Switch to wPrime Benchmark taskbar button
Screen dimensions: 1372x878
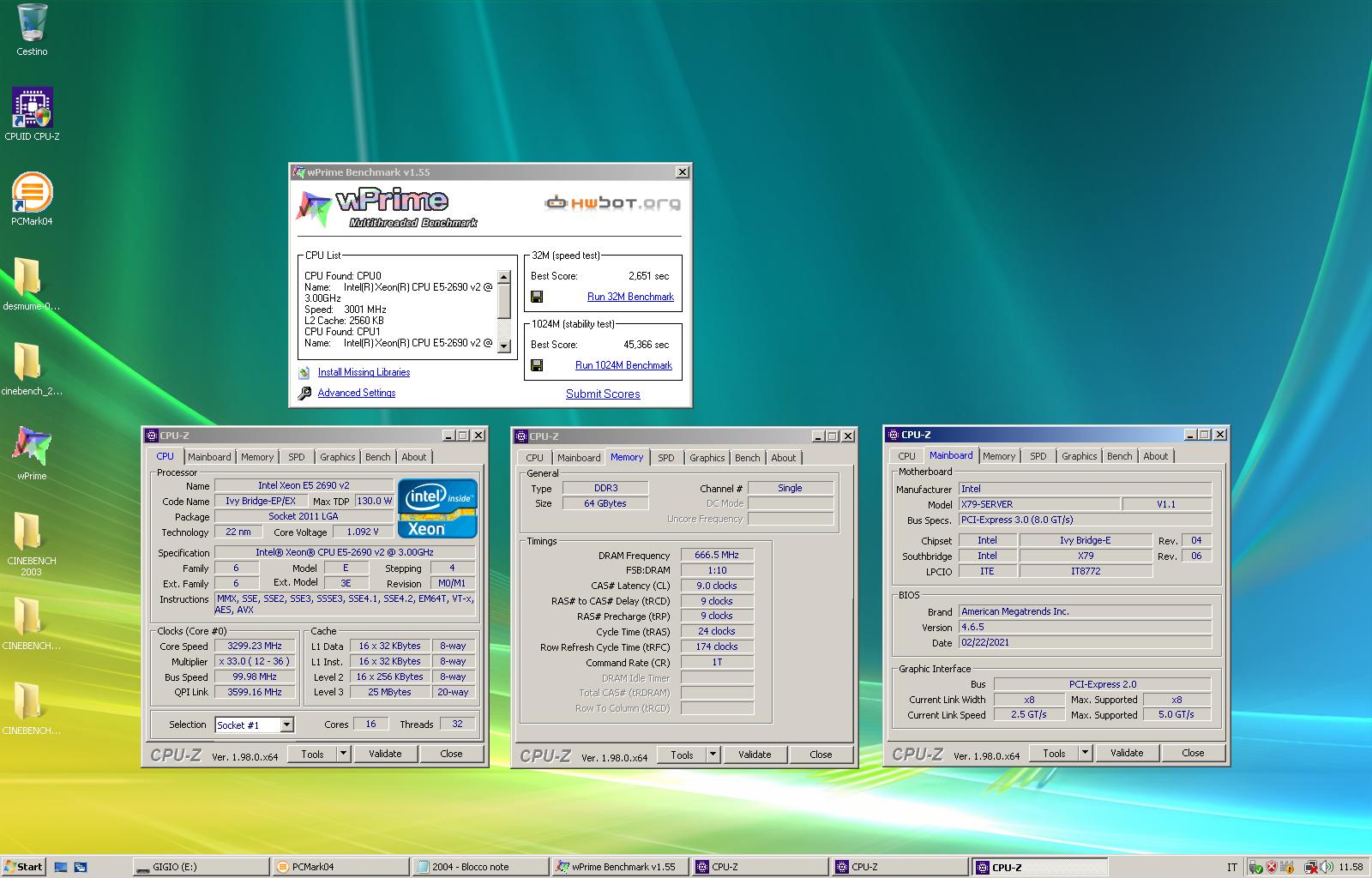tap(621, 867)
